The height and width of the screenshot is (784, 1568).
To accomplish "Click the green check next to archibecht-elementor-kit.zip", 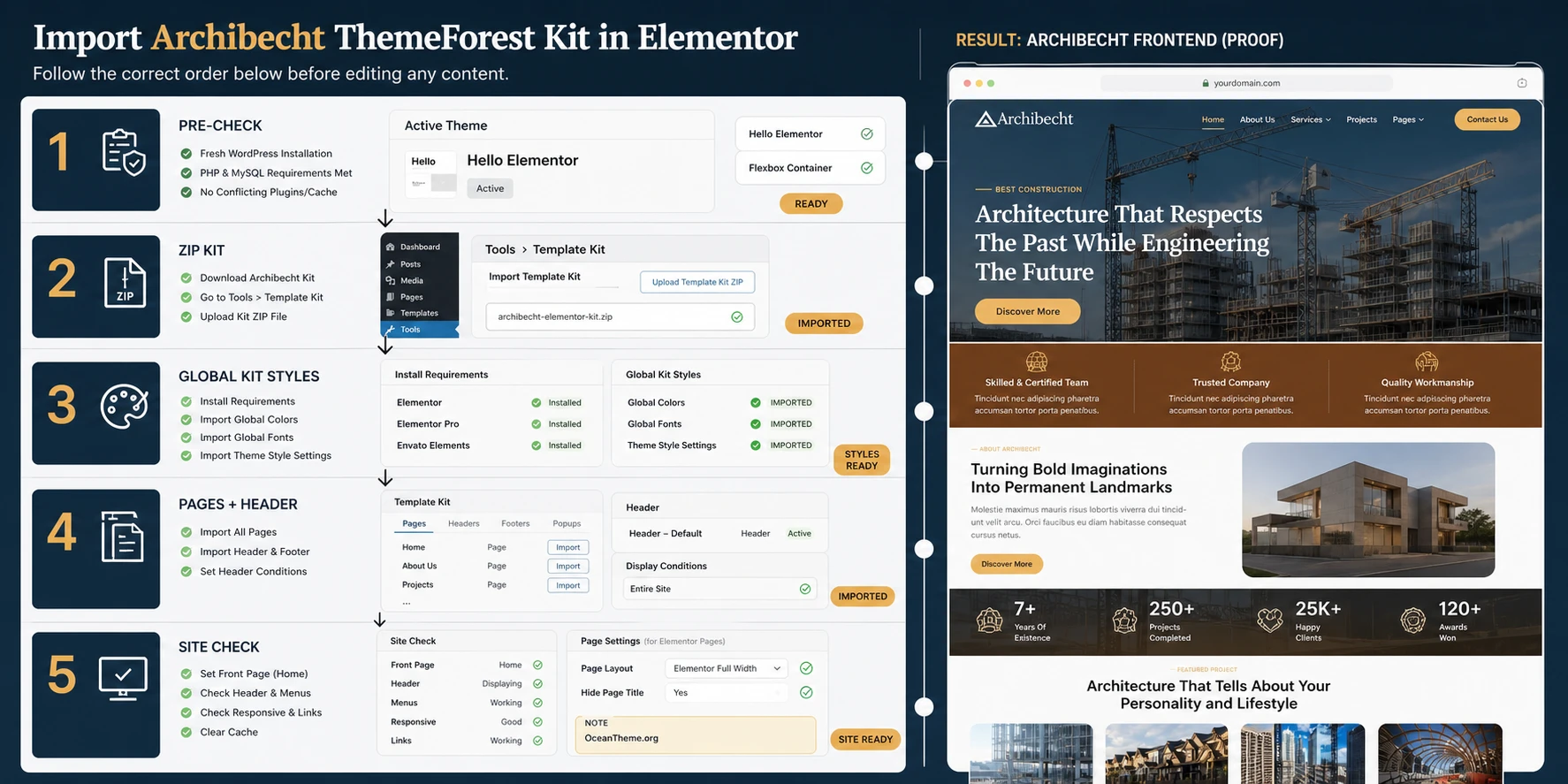I will (x=737, y=316).
